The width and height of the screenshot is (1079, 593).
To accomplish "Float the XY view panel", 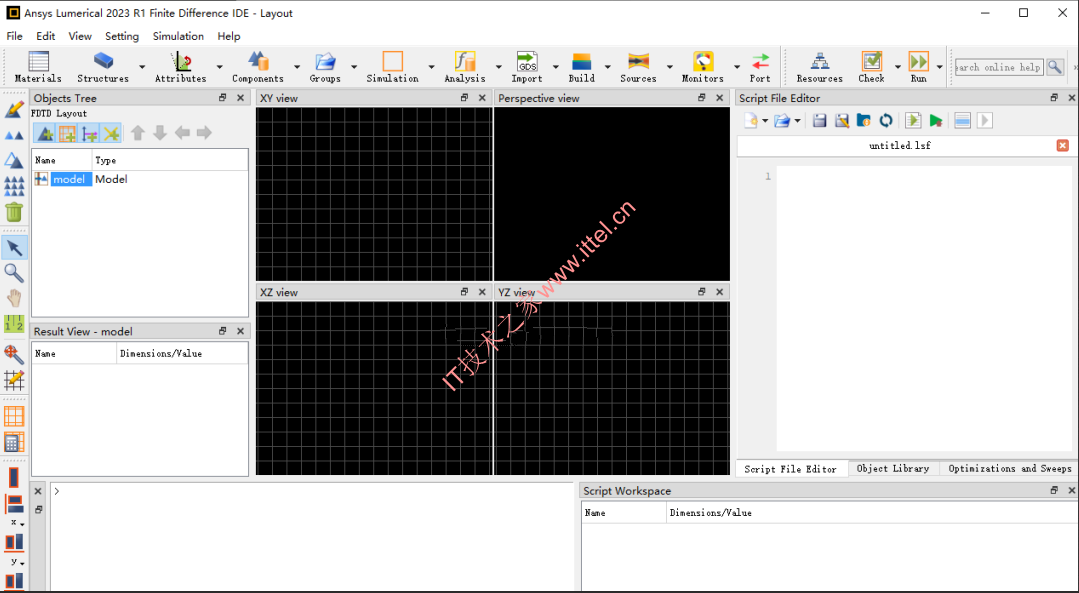I will tap(464, 98).
